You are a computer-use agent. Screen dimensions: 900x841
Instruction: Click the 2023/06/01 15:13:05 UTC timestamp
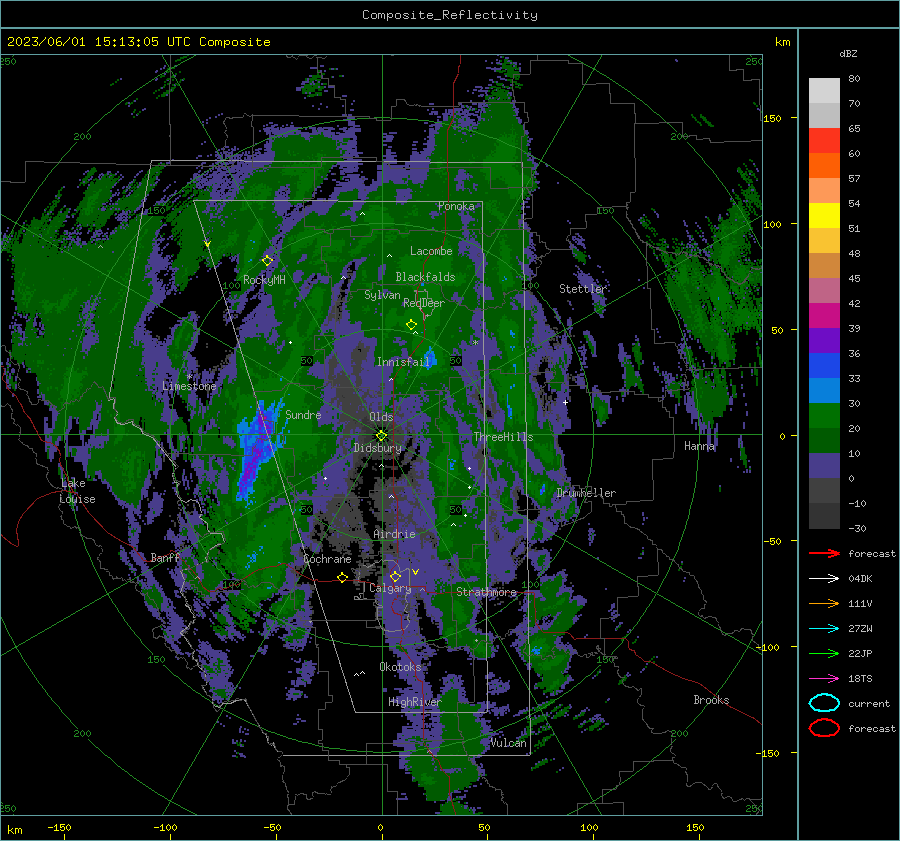tap(98, 42)
